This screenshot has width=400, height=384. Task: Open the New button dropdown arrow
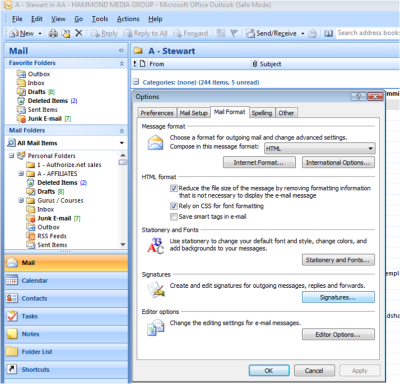40,33
